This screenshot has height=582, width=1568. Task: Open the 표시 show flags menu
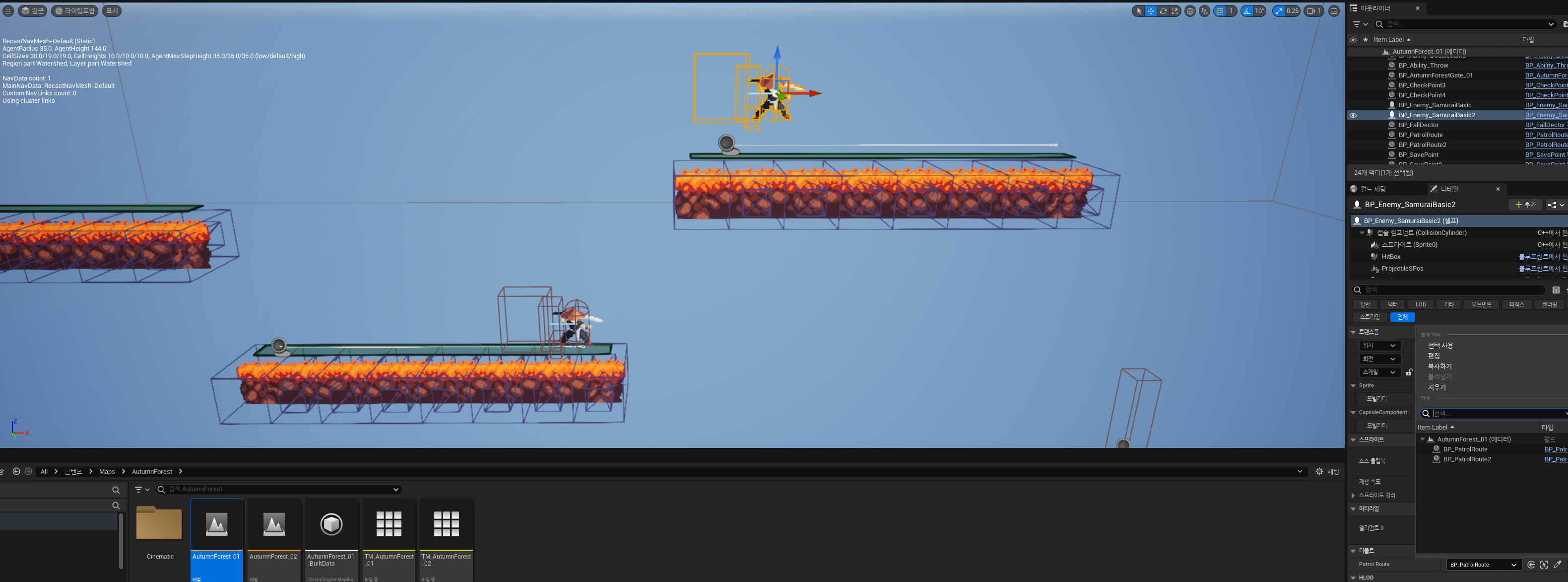[x=112, y=11]
